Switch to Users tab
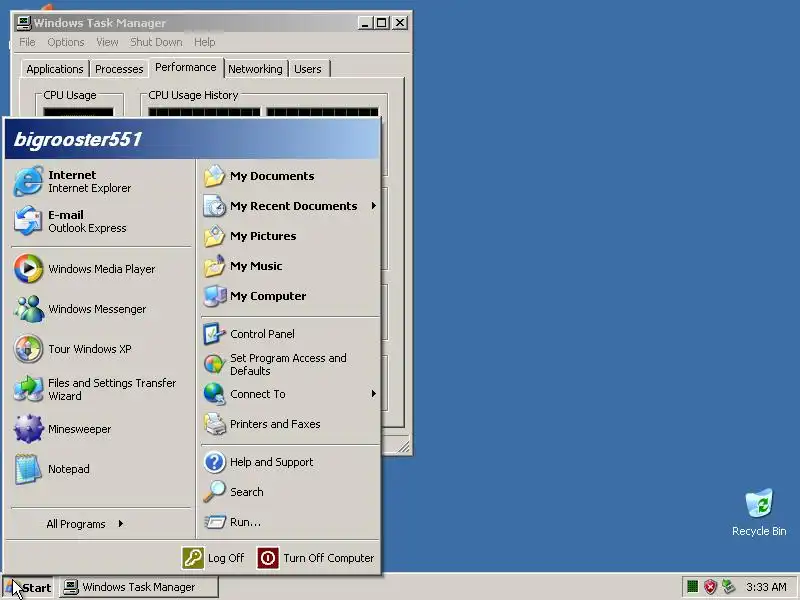Viewport: 800px width, 600px height. pyautogui.click(x=308, y=69)
